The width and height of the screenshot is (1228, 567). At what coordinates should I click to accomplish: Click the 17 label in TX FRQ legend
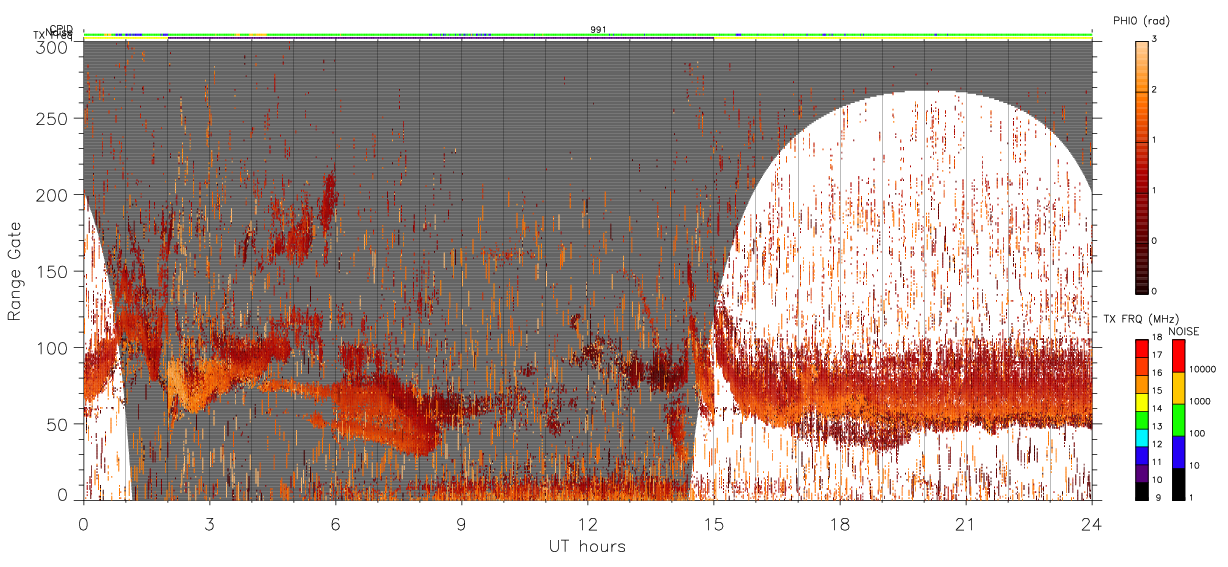[x=1158, y=356]
